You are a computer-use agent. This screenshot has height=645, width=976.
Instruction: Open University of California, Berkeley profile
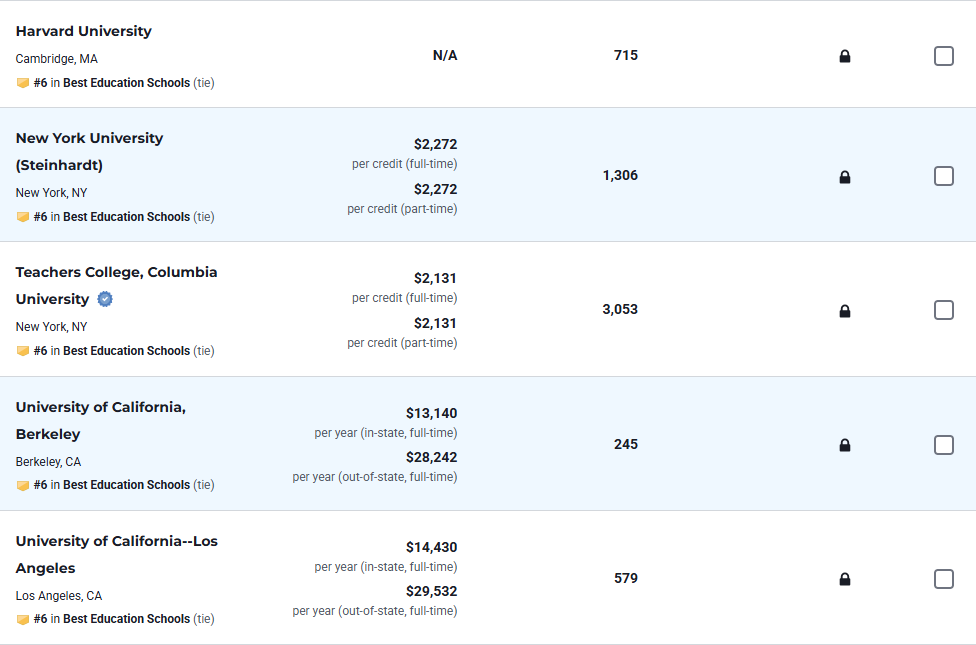(100, 407)
